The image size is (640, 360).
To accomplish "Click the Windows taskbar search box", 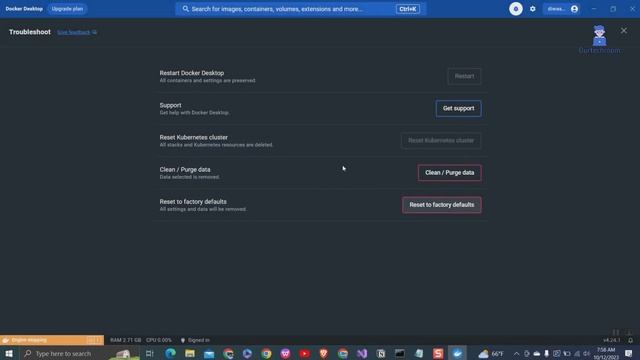I will point(80,353).
